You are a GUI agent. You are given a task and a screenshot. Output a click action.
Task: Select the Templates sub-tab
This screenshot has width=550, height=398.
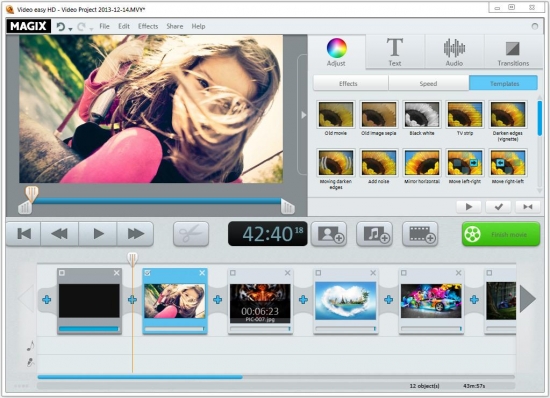coord(503,83)
